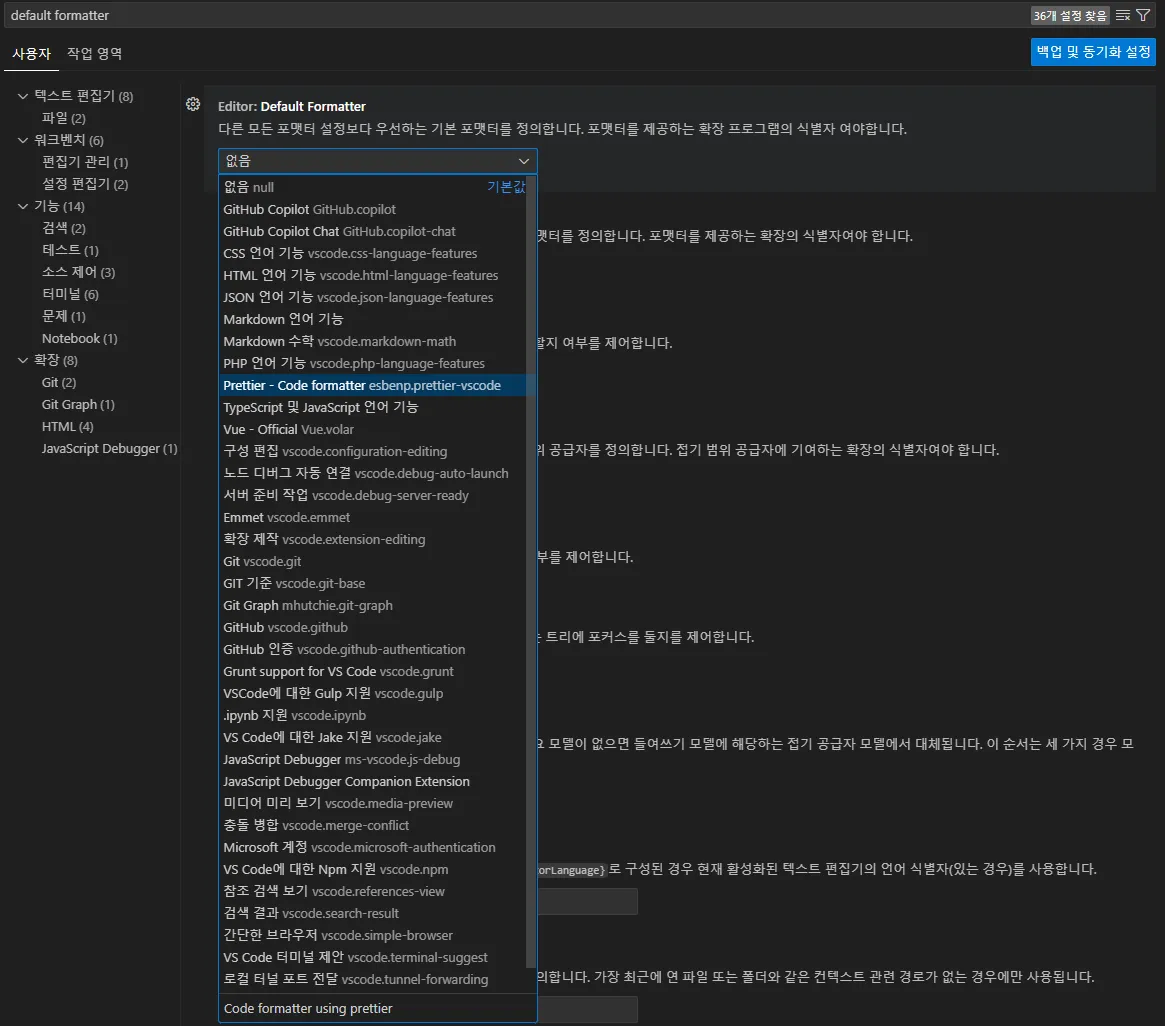This screenshot has height=1026, width=1165.
Task: Open HTML (4) extension settings
Action: click(x=68, y=426)
